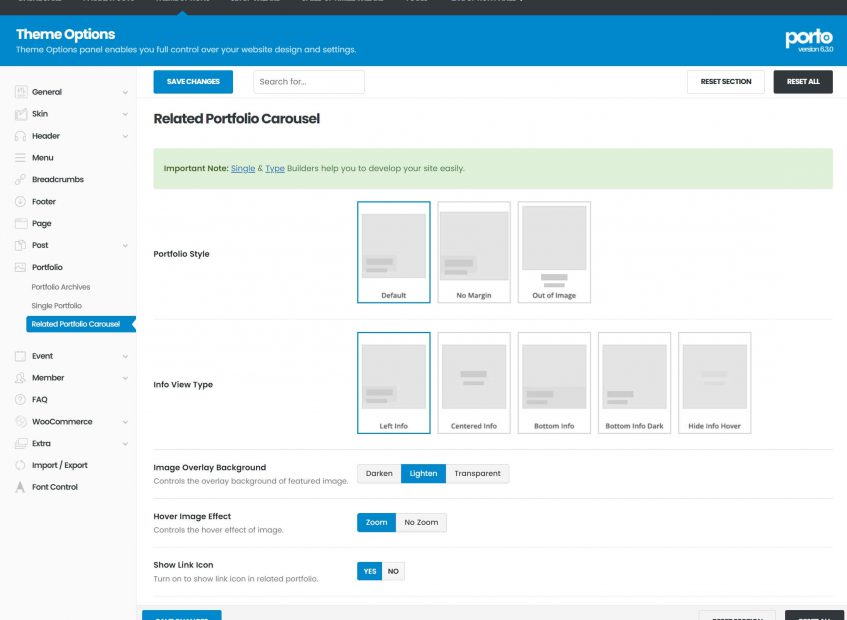The height and width of the screenshot is (620, 847).
Task: Set Image Overlay Background to Darken
Action: [379, 474]
